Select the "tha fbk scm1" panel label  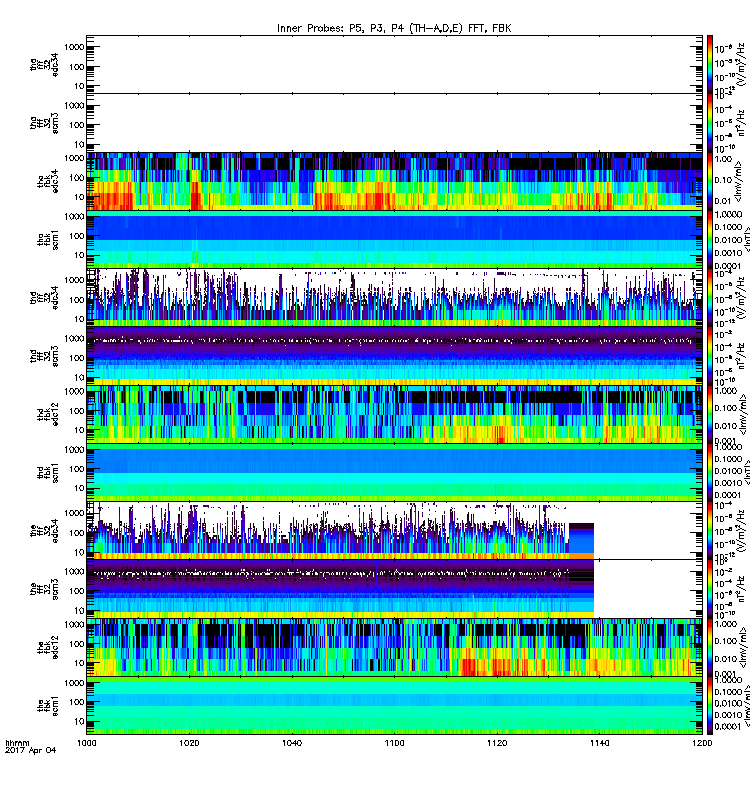click(48, 239)
